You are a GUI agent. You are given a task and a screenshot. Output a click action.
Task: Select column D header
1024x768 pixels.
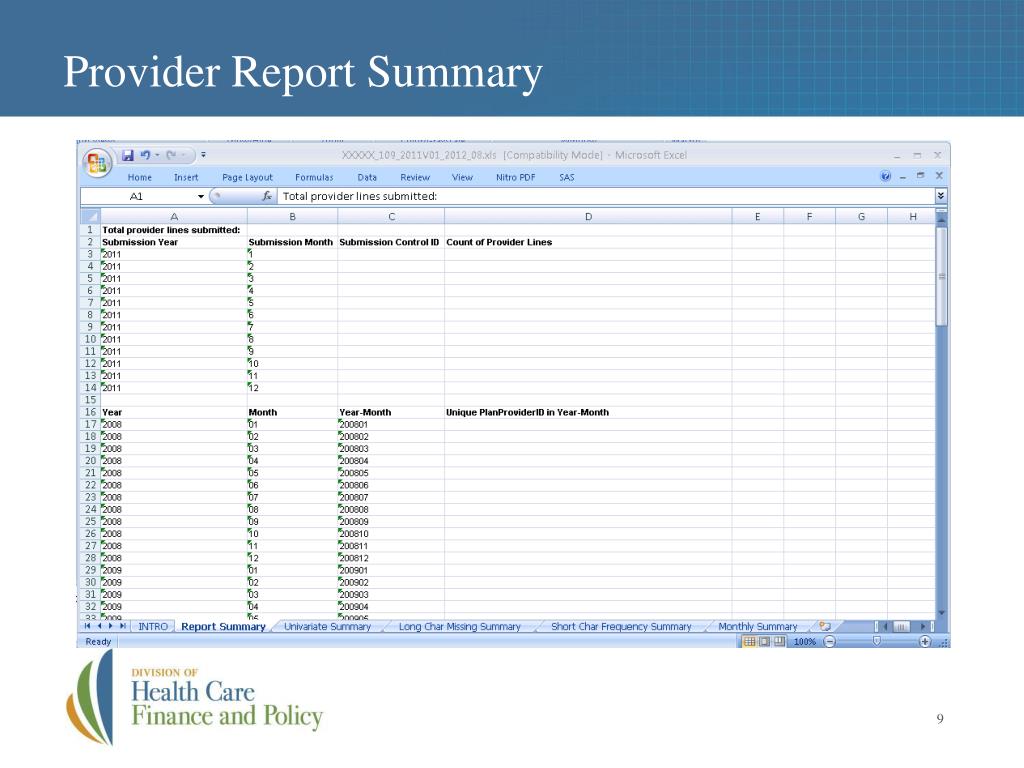(588, 217)
